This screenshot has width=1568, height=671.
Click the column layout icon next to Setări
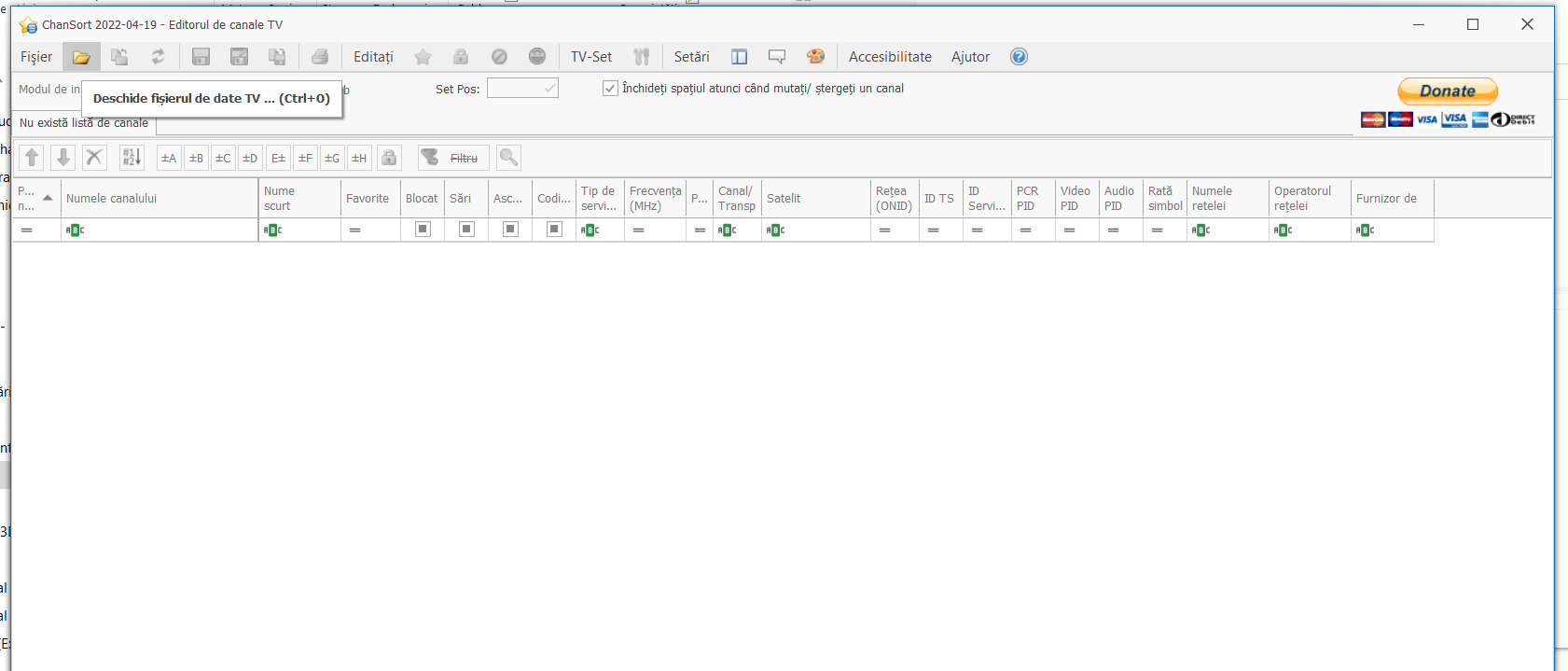(x=739, y=57)
